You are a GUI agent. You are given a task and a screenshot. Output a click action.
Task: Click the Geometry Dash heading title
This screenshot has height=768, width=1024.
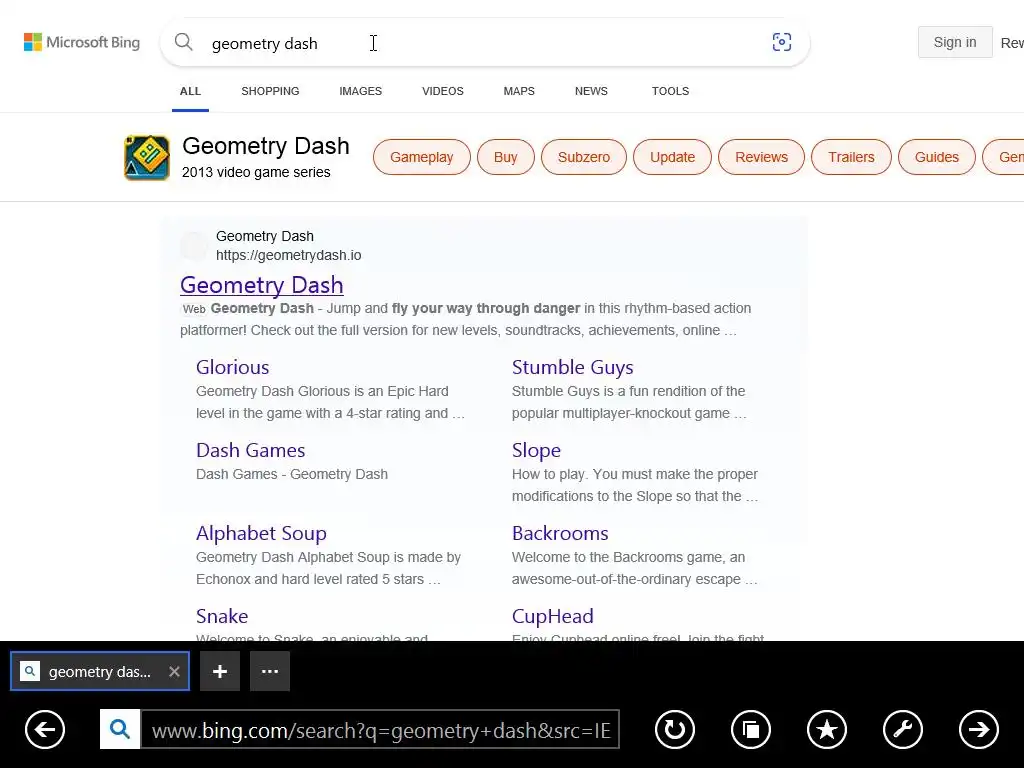266,146
